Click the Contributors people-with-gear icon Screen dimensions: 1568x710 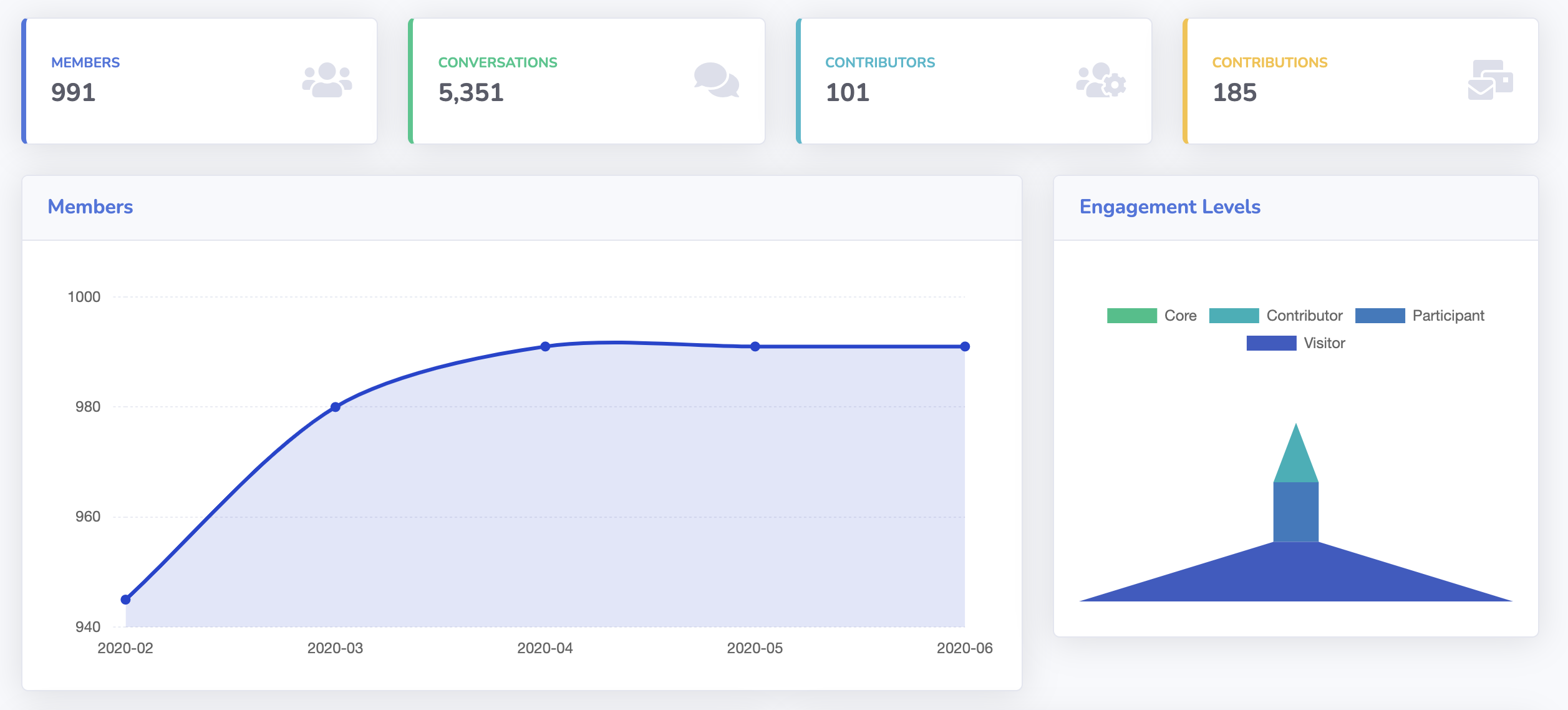(1101, 80)
